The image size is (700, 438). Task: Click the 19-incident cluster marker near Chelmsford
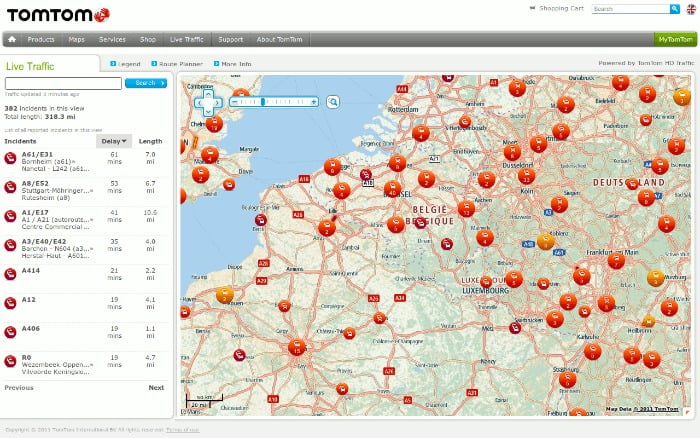point(214,124)
